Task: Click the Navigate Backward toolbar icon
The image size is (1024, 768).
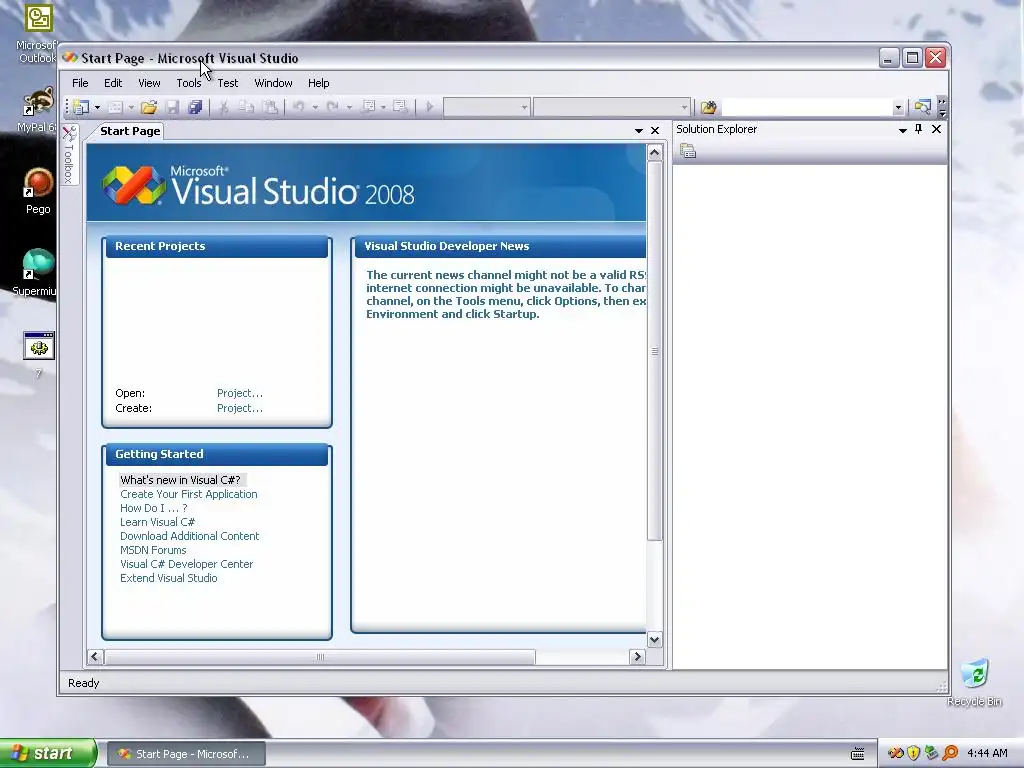Action: 368,107
